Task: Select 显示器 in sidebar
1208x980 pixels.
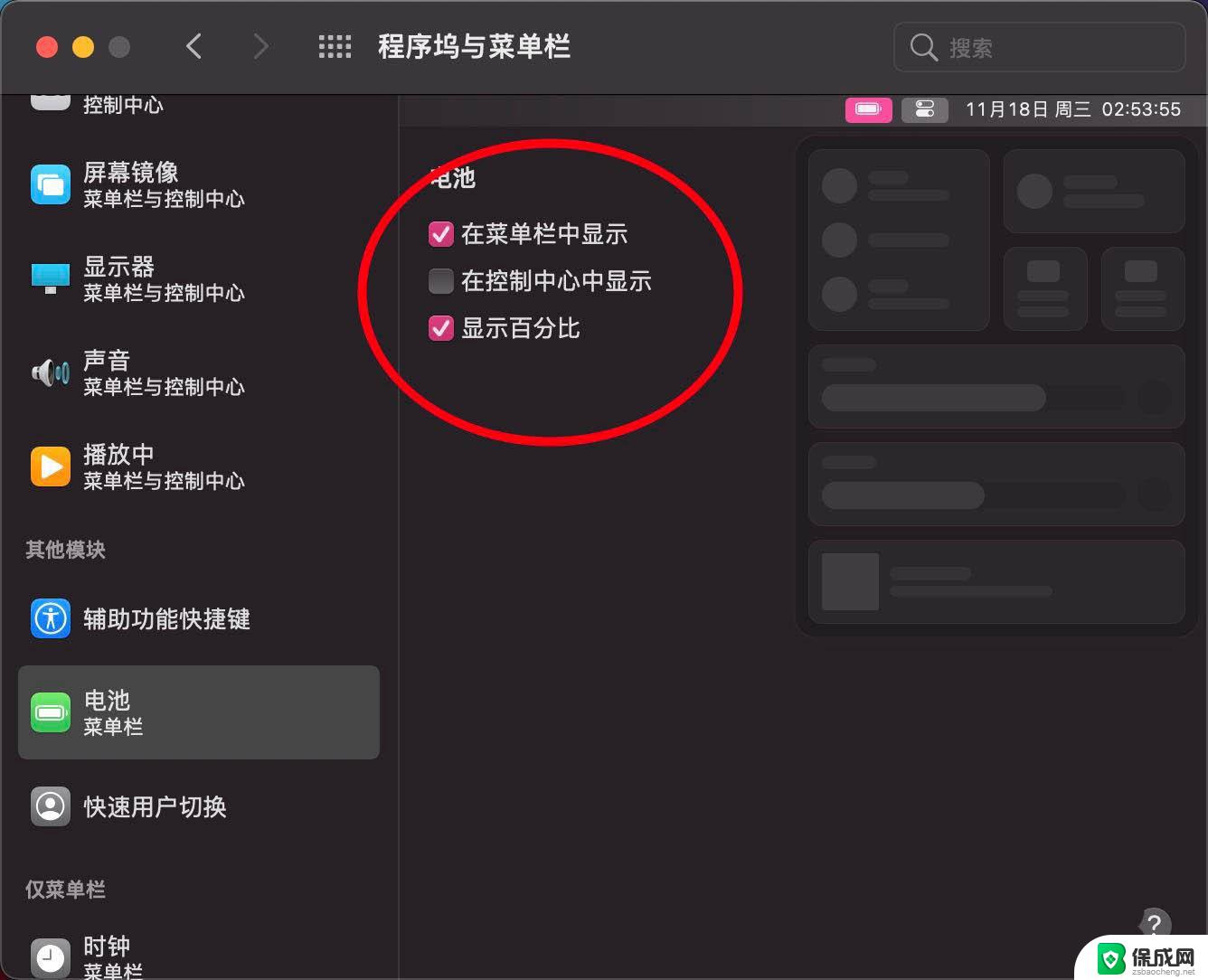Action: [x=199, y=278]
